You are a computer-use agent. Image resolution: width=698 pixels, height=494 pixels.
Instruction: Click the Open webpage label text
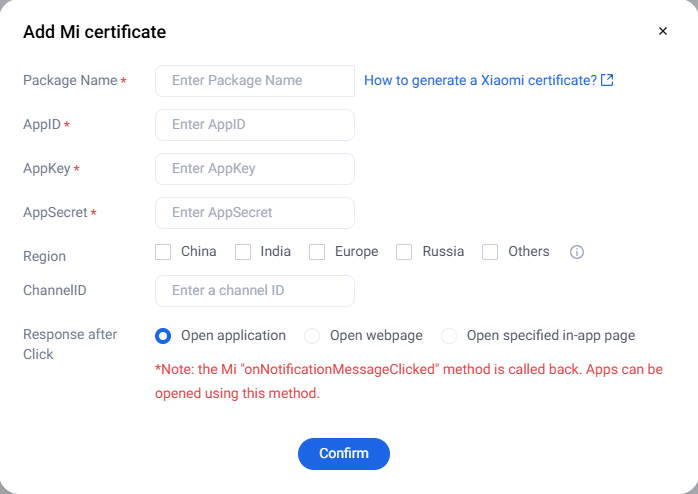[376, 336]
